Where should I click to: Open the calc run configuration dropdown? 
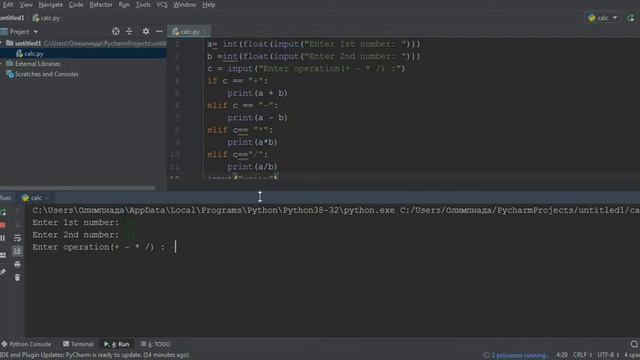coord(602,18)
